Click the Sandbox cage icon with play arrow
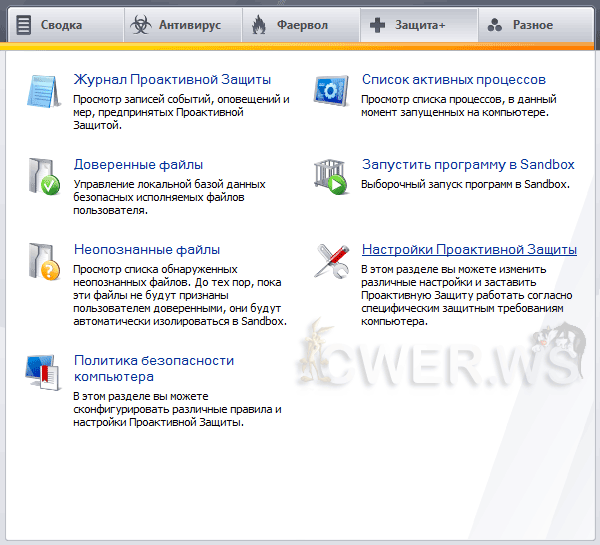The image size is (600, 545). click(x=330, y=175)
